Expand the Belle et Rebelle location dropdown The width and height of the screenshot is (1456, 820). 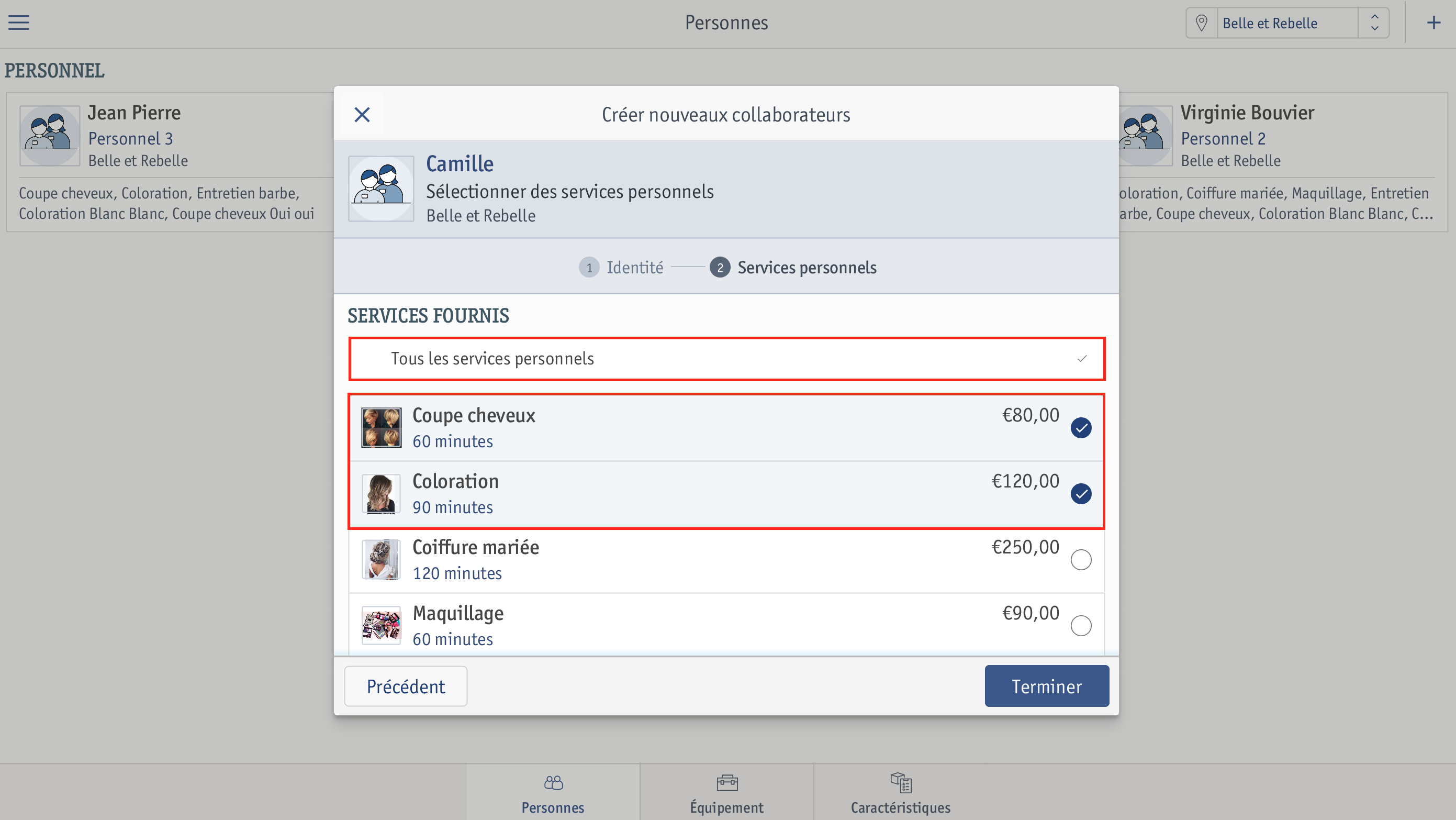click(x=1374, y=23)
